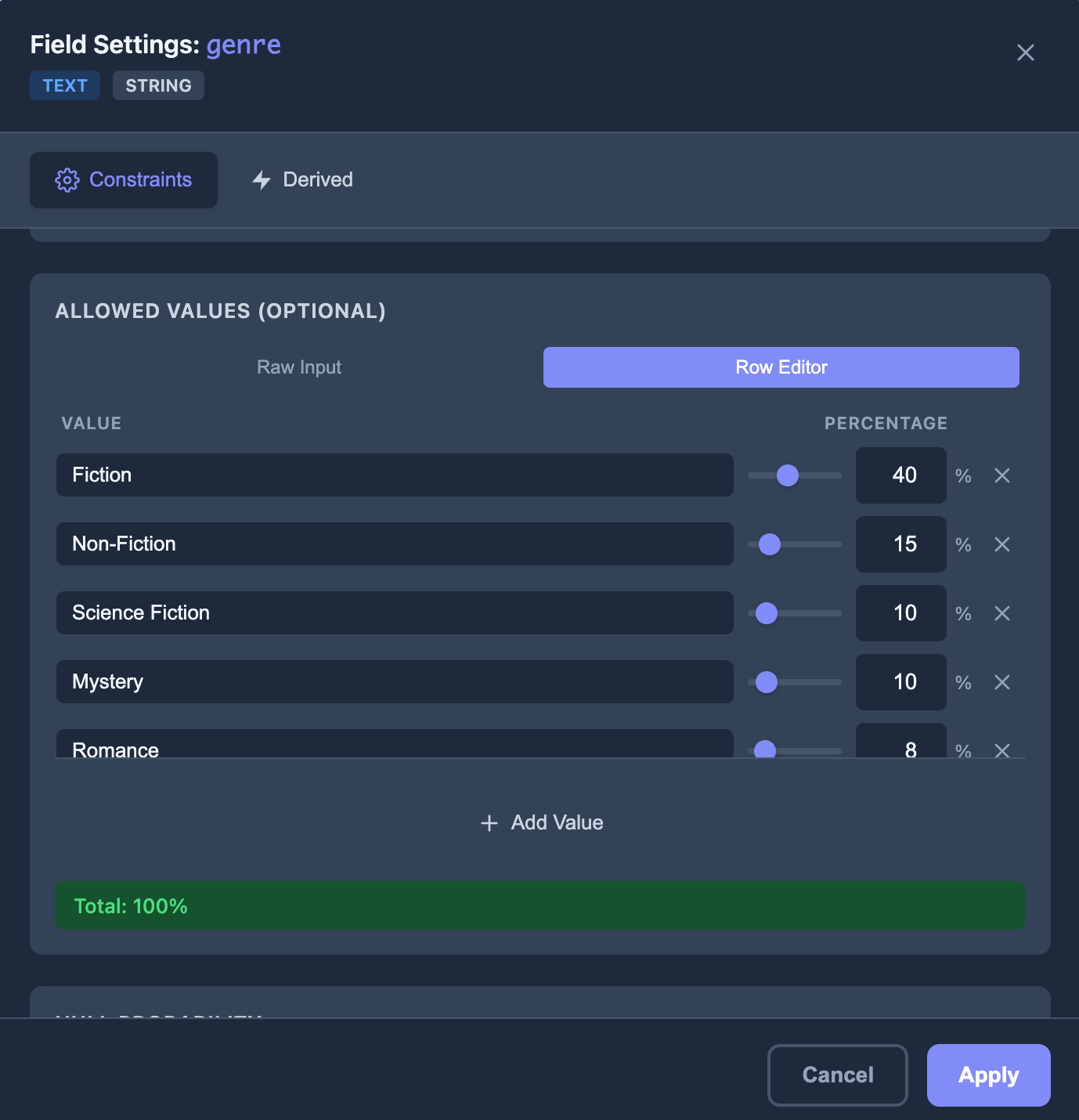The image size is (1079, 1120).
Task: Switch to Raw Input mode
Action: [298, 367]
